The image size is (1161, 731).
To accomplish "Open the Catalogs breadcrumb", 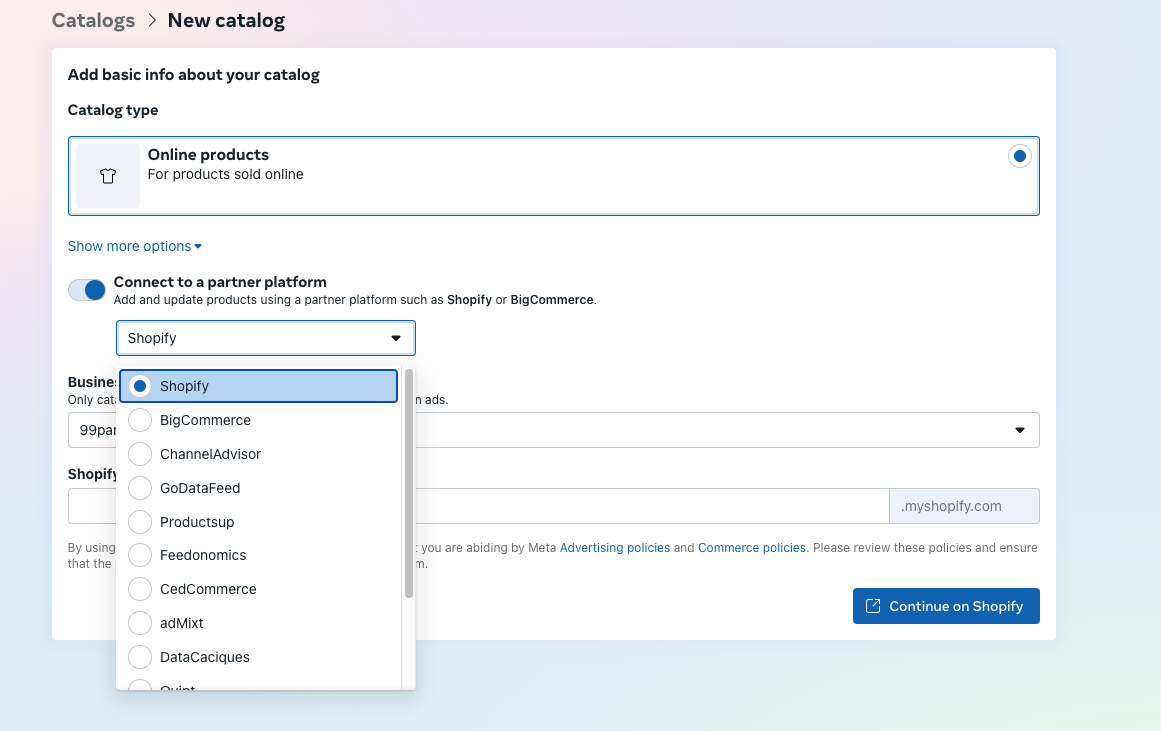I will coord(93,21).
